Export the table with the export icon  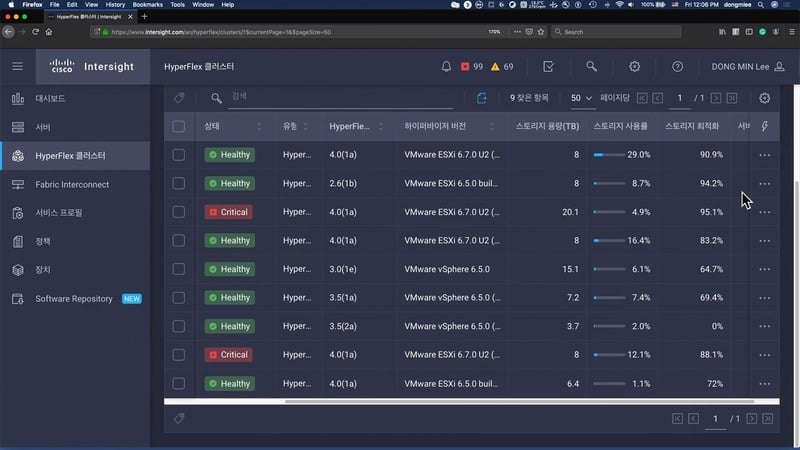click(482, 98)
